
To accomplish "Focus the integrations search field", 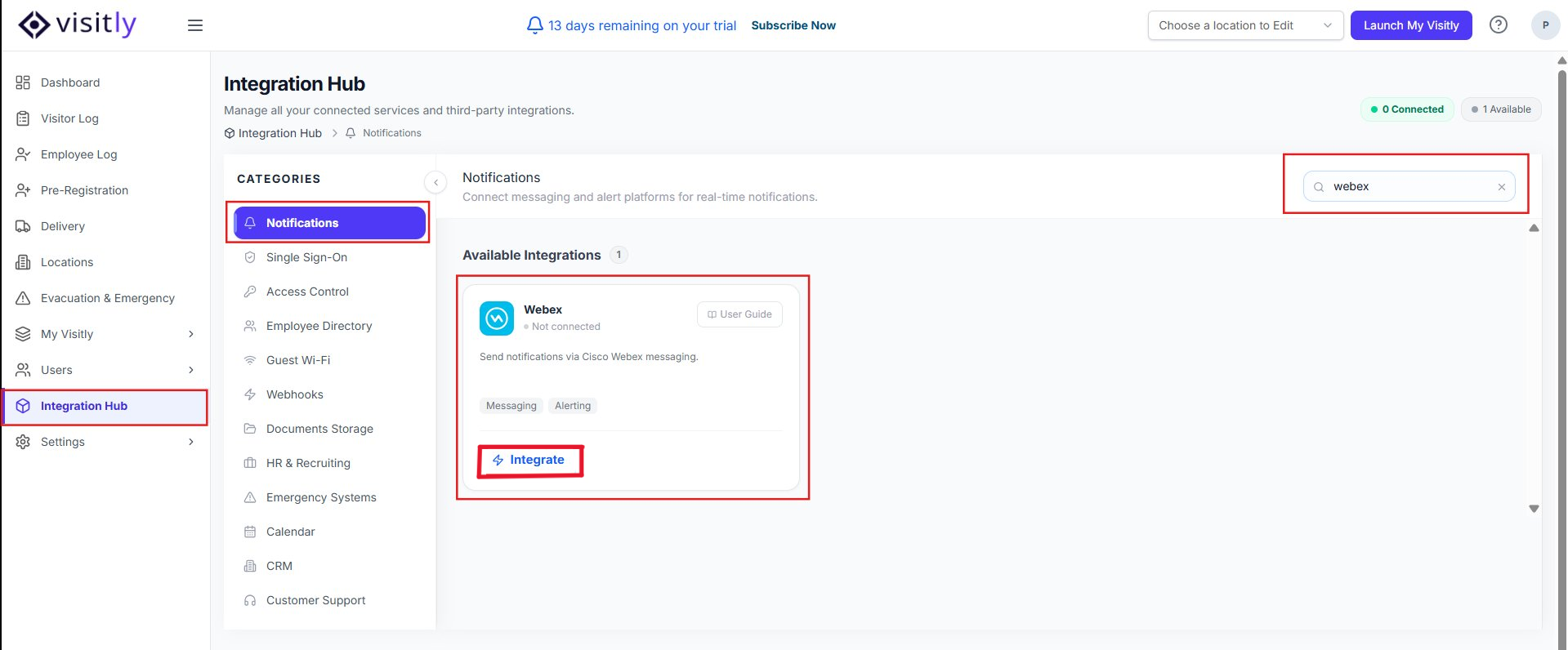I will [1409, 187].
